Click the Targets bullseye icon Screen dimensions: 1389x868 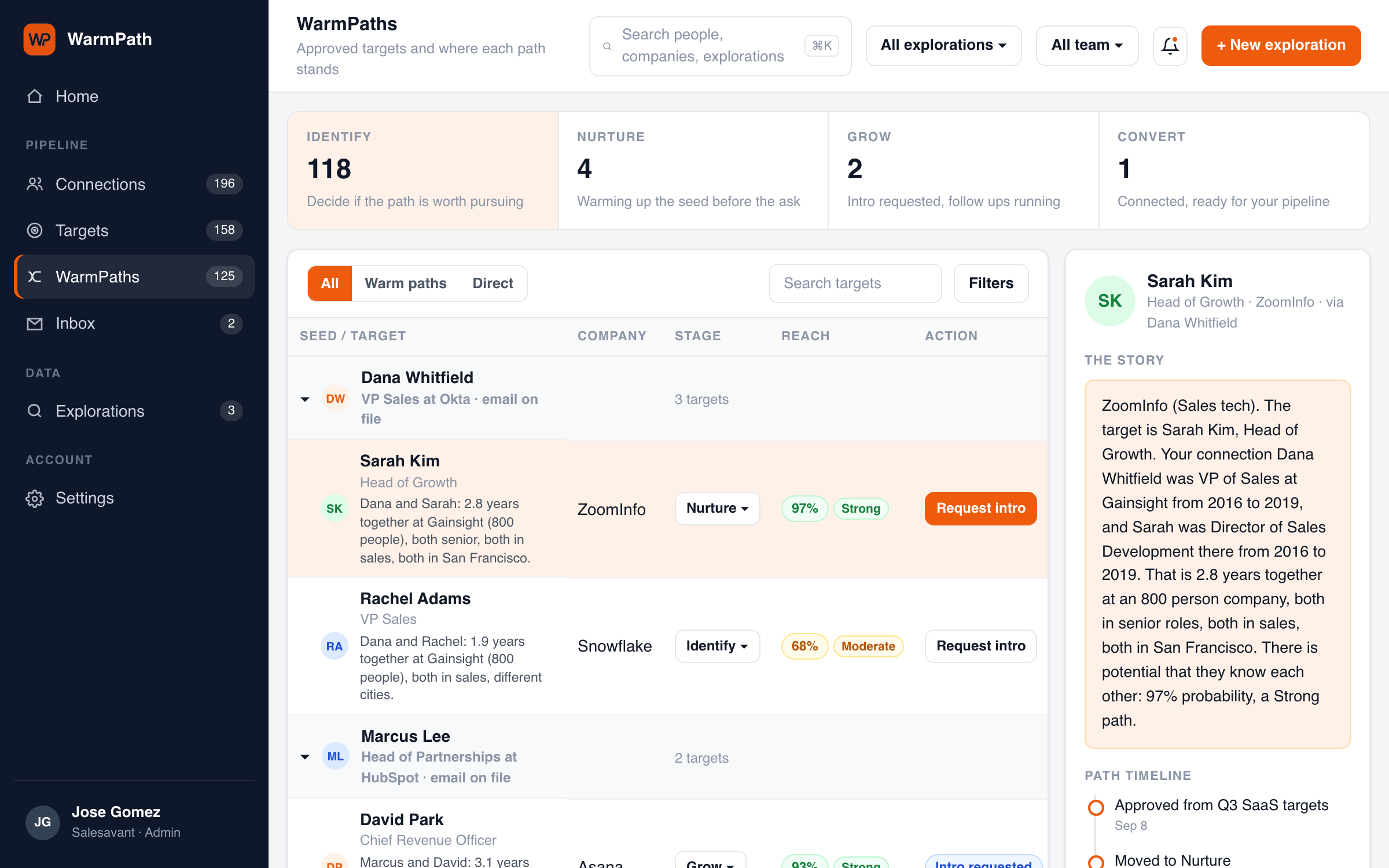pyautogui.click(x=35, y=230)
